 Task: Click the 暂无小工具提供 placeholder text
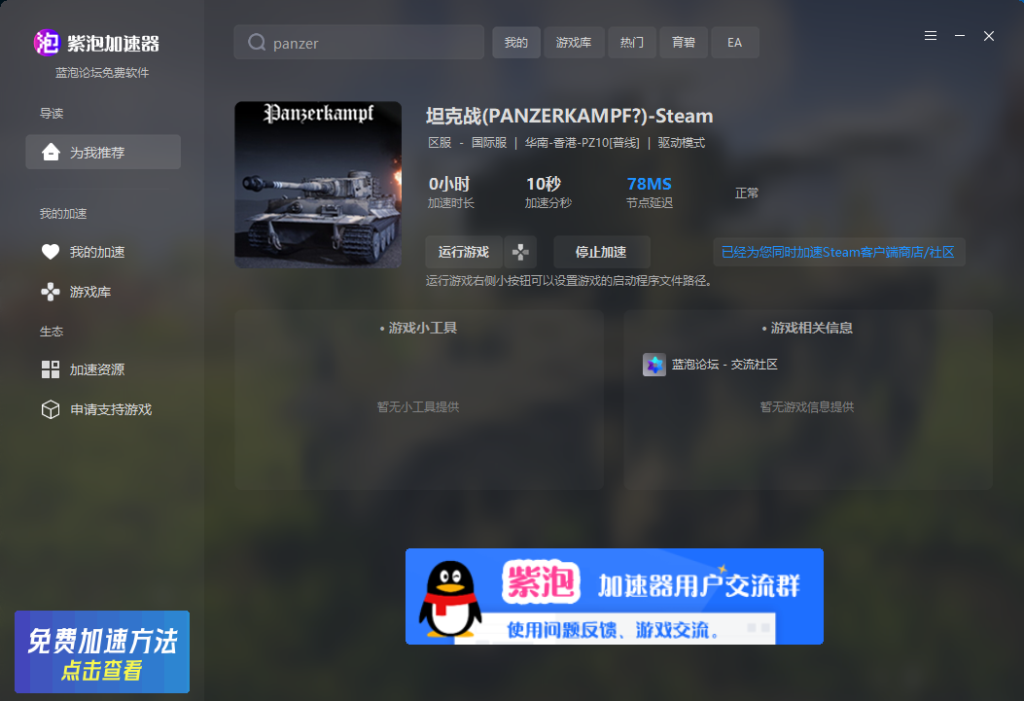point(418,407)
